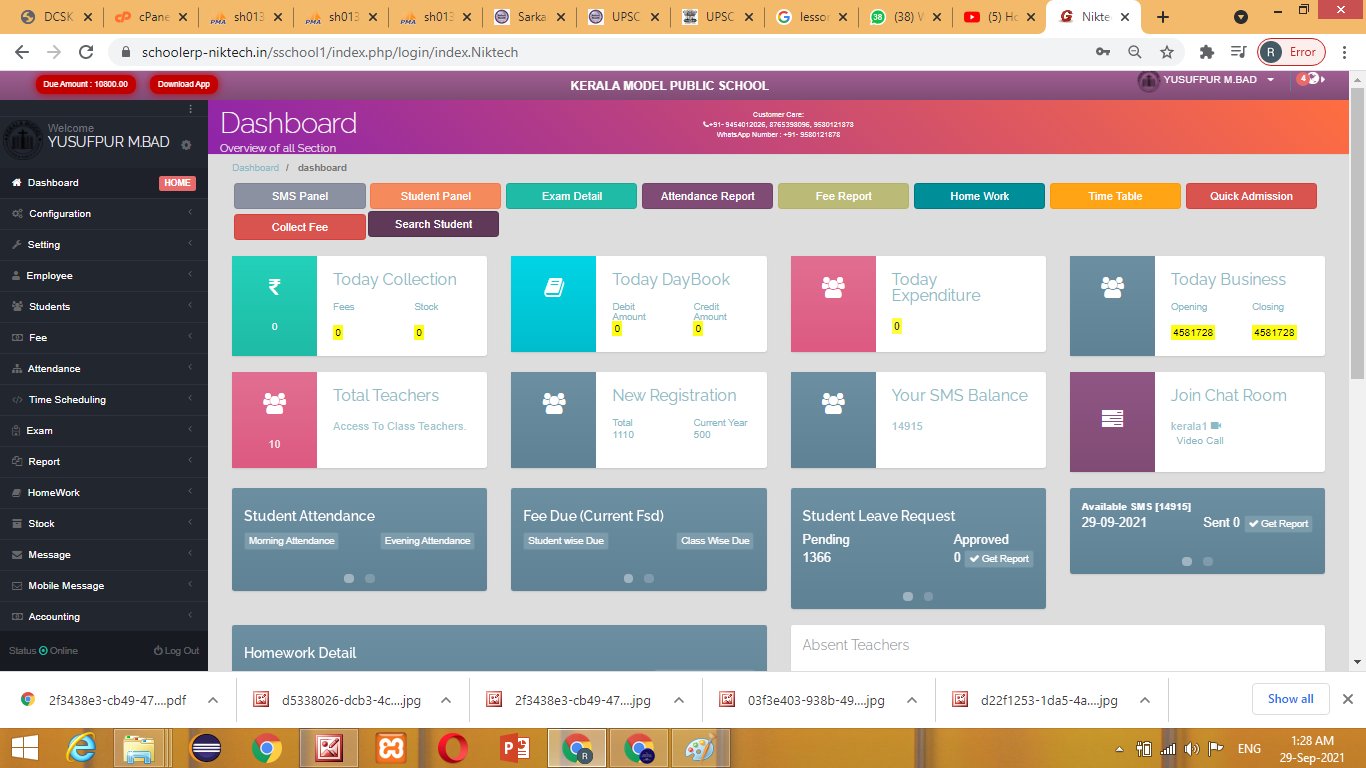
Task: Select the first pager dot on Fee Due card
Action: pos(628,578)
